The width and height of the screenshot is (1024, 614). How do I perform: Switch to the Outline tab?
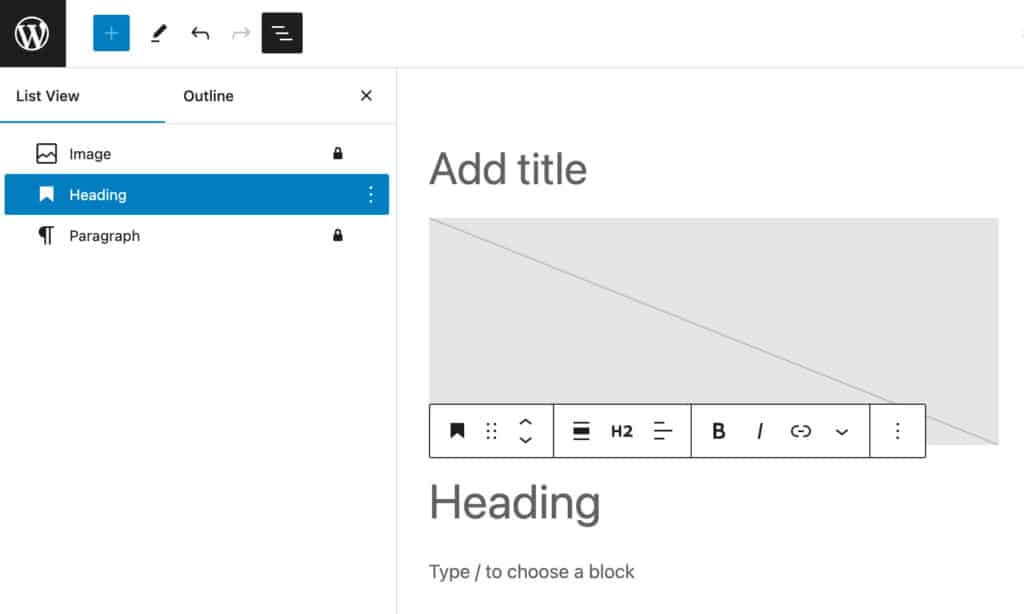coord(207,96)
